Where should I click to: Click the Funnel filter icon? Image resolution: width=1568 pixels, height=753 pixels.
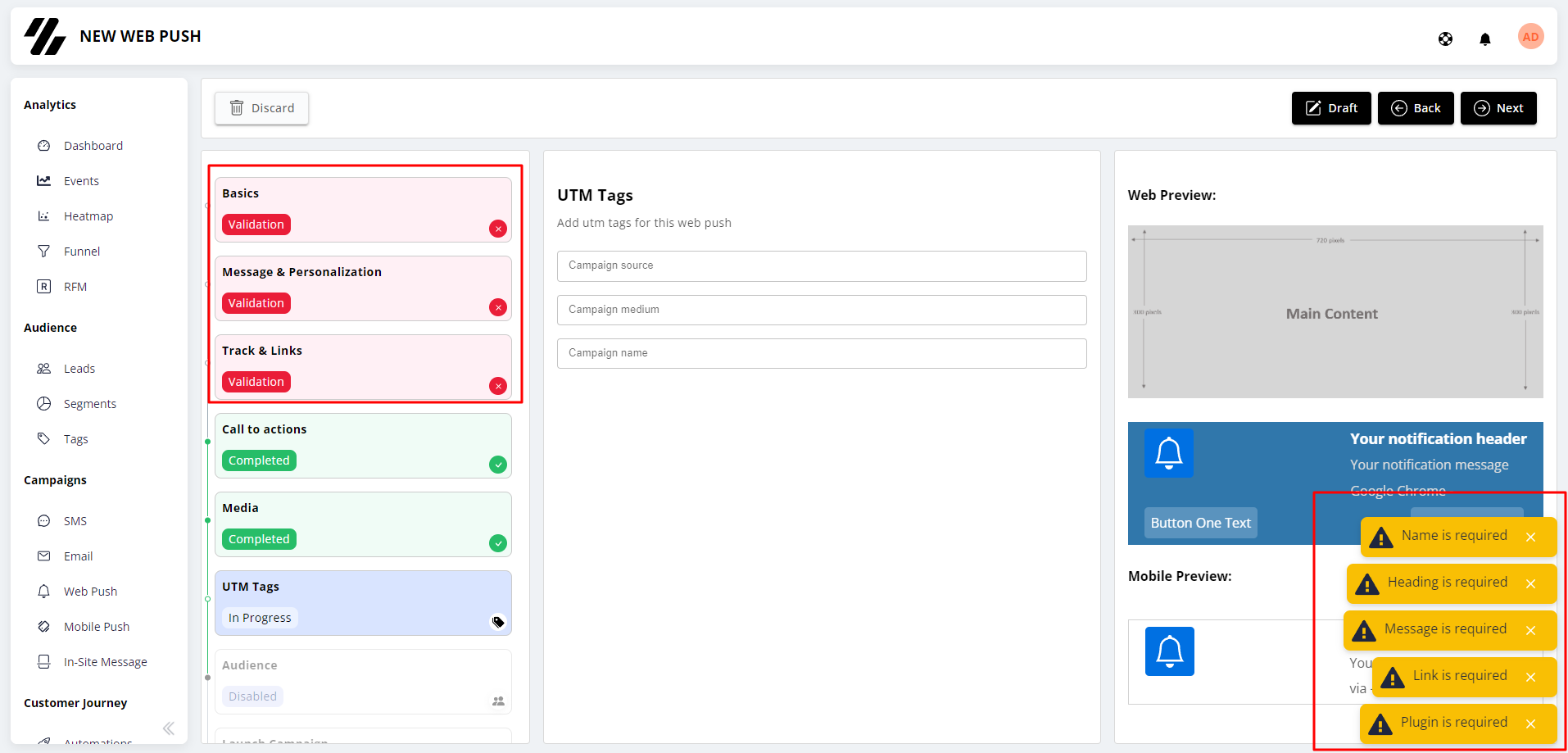(x=44, y=252)
